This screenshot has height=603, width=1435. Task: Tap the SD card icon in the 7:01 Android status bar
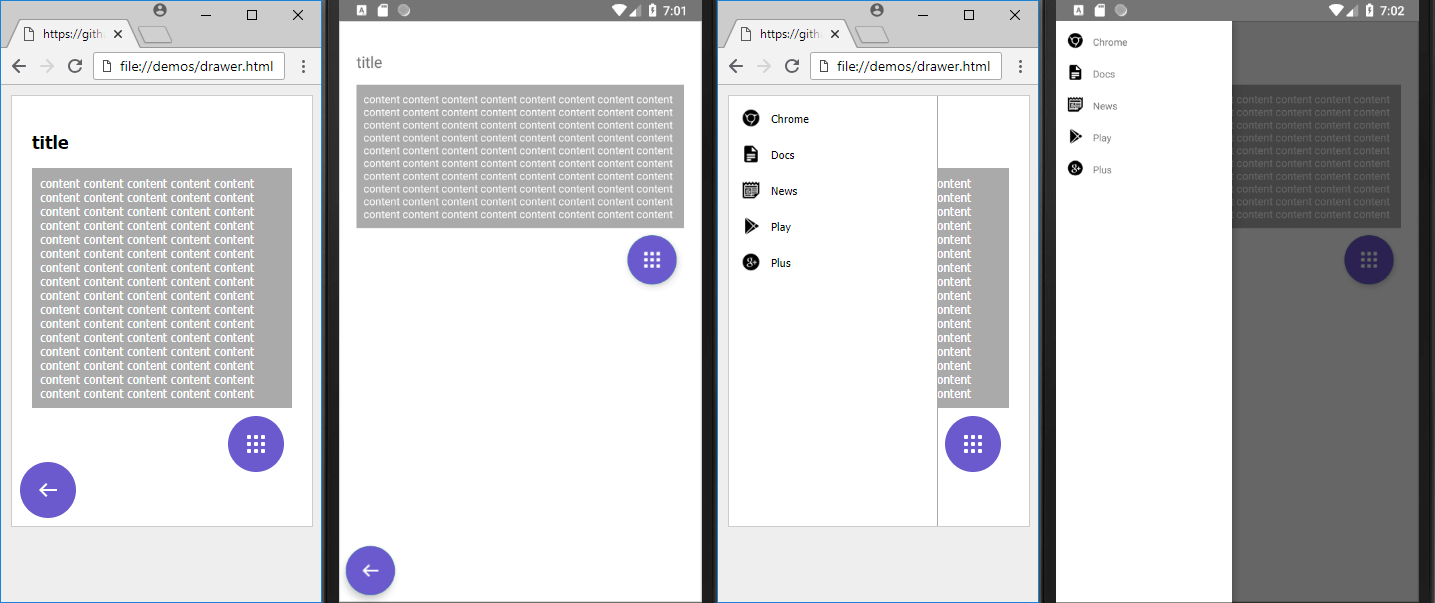point(382,11)
